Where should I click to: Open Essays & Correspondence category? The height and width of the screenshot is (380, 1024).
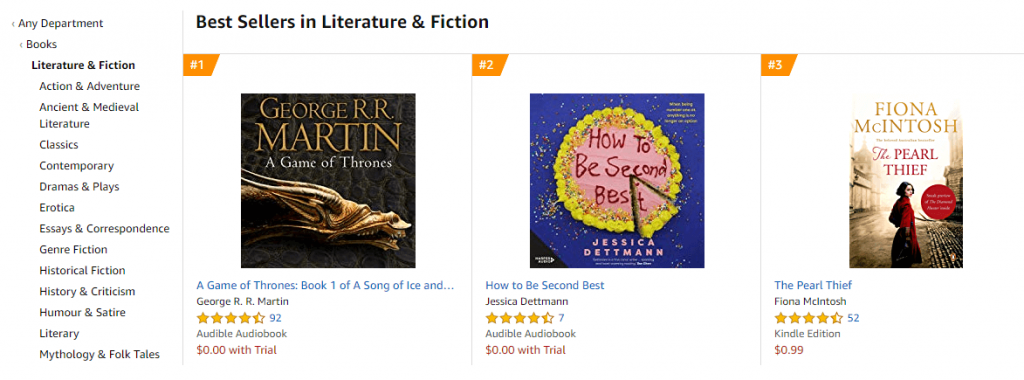[x=104, y=229]
